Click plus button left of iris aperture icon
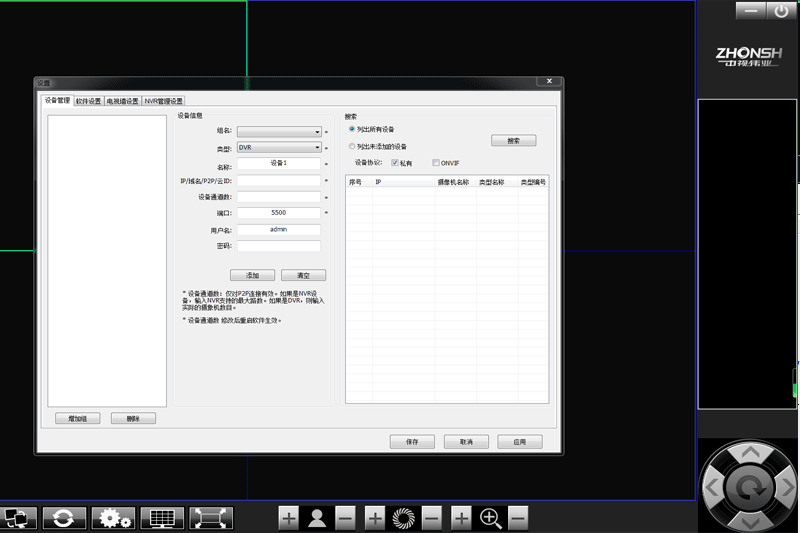 coord(375,519)
